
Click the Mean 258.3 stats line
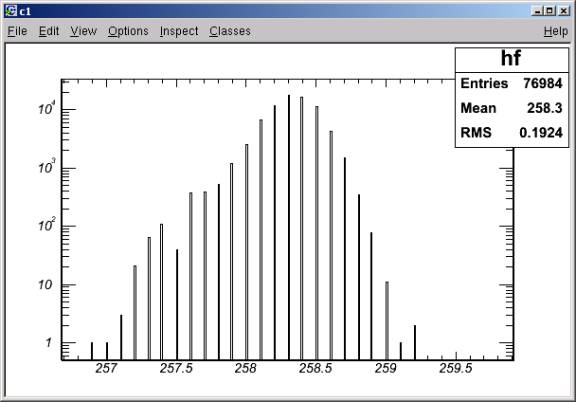pyautogui.click(x=511, y=108)
